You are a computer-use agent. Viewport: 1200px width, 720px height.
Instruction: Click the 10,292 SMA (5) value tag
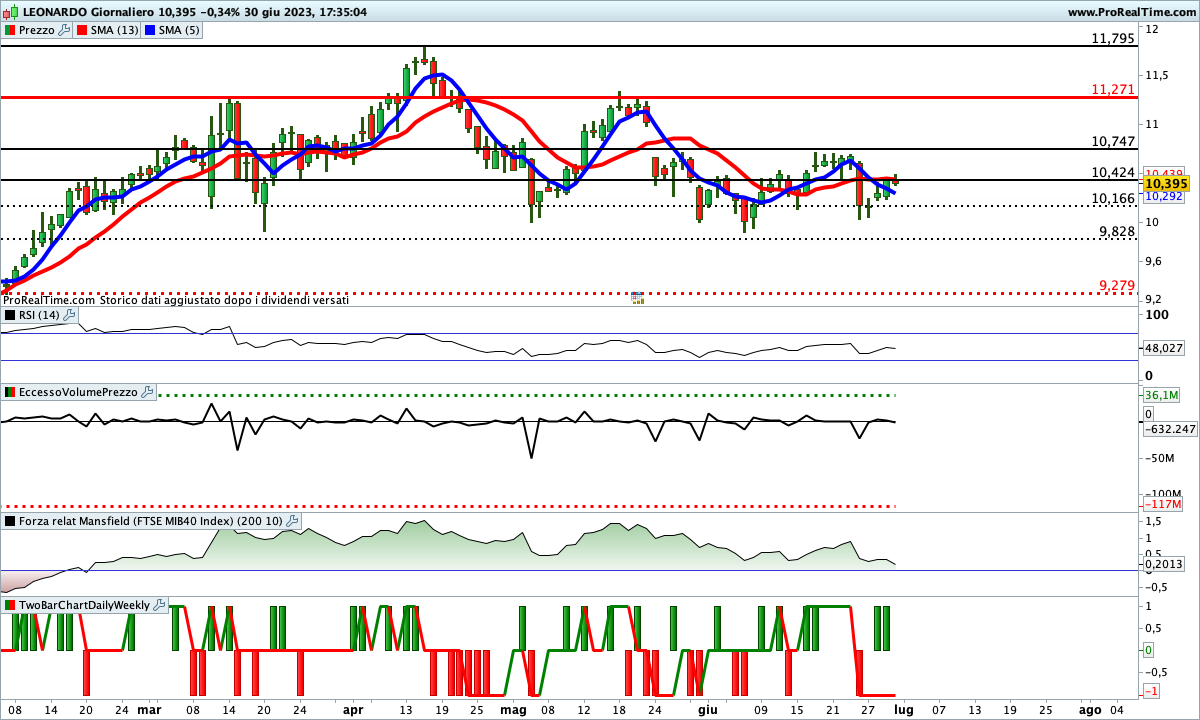click(x=1165, y=196)
